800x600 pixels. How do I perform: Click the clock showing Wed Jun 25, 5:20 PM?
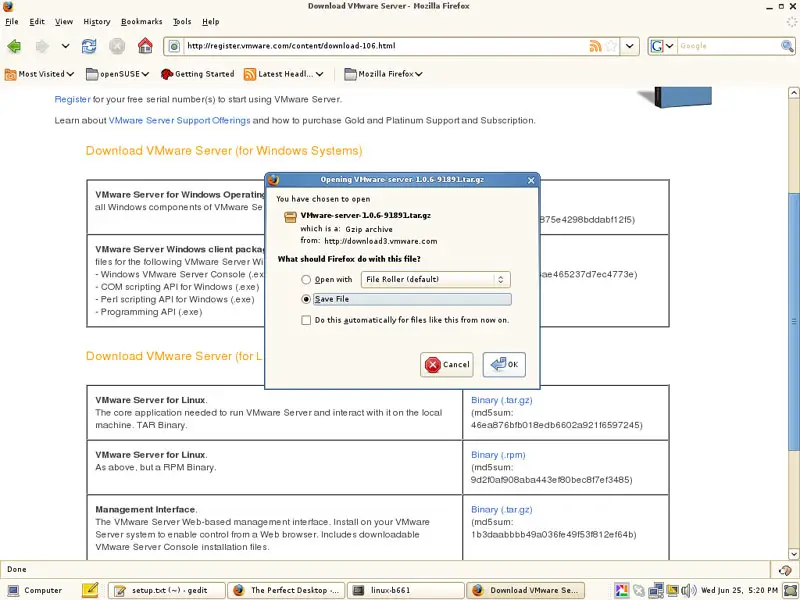point(739,590)
